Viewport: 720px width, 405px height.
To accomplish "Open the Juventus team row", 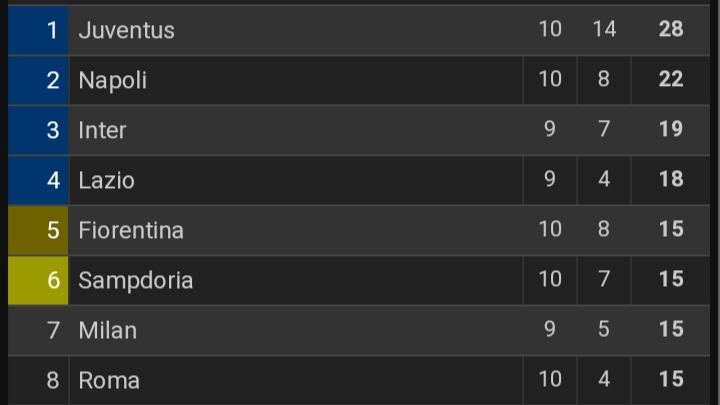I will [126, 30].
